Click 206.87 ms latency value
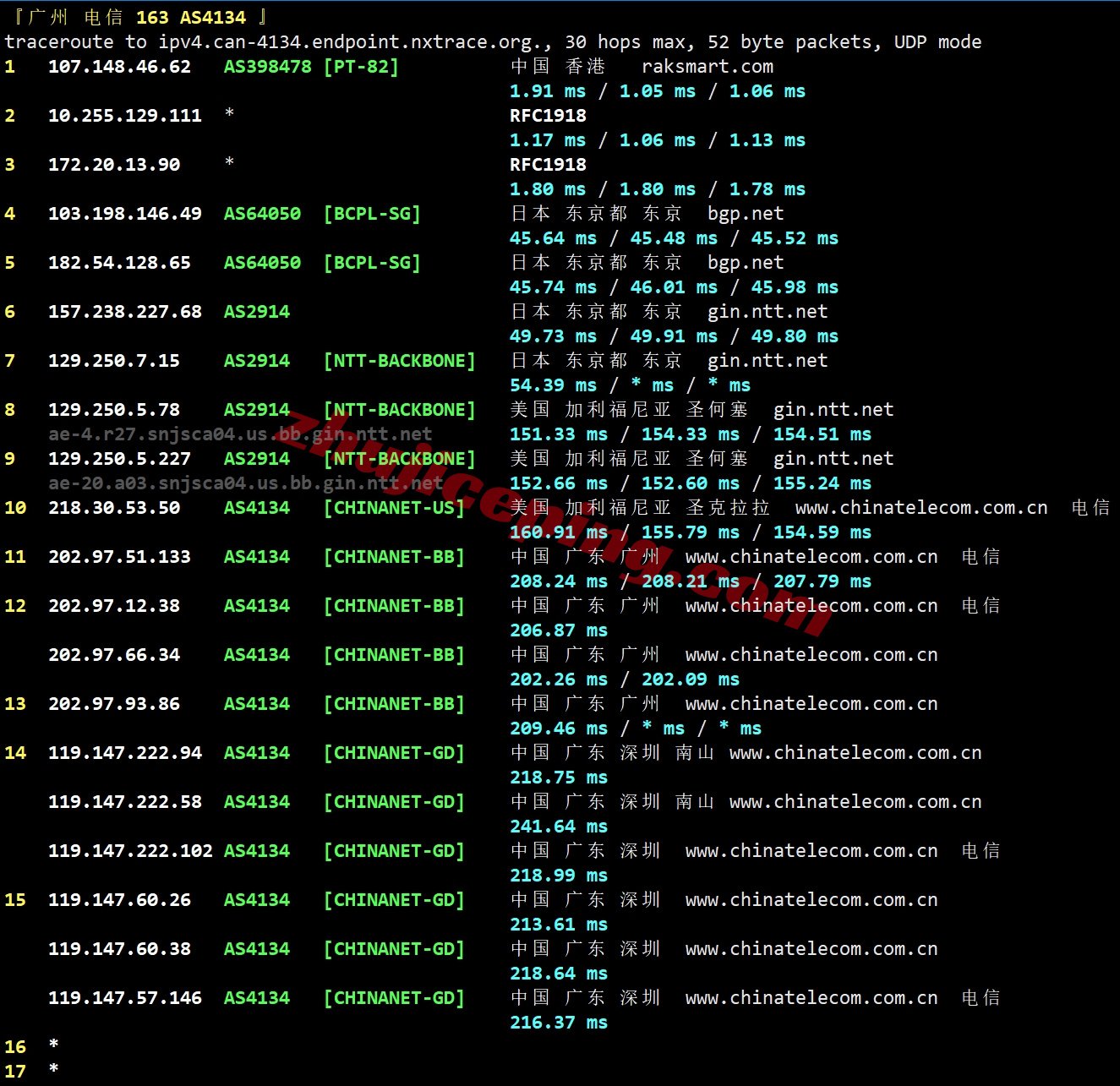 pos(559,630)
